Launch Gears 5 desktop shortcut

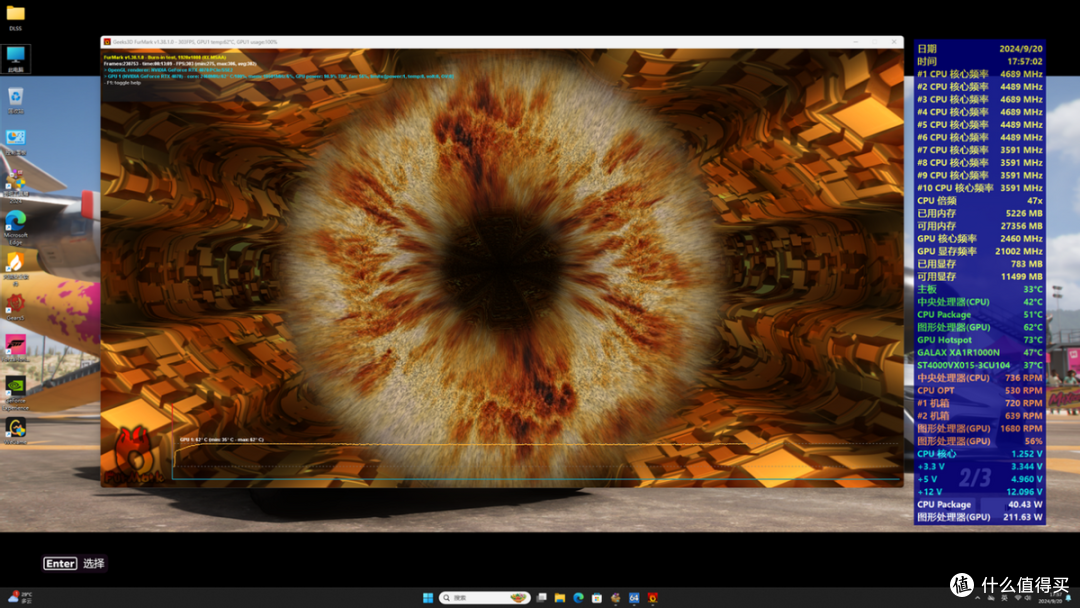(x=15, y=306)
